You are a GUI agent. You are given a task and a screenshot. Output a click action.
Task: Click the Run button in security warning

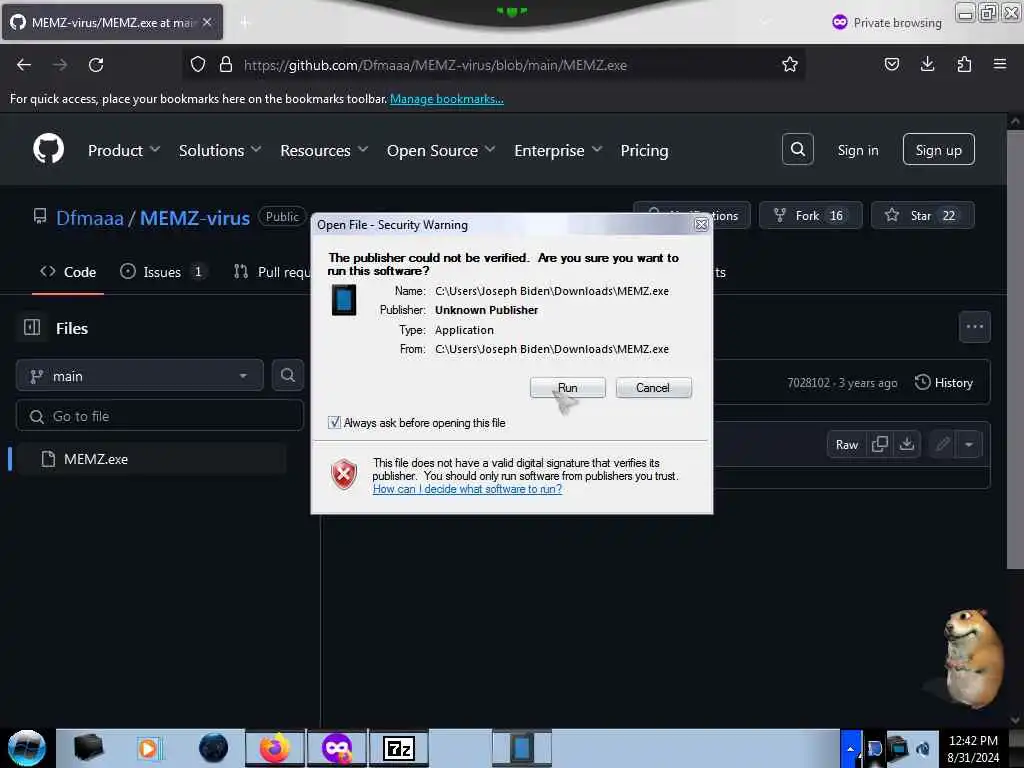(x=568, y=388)
